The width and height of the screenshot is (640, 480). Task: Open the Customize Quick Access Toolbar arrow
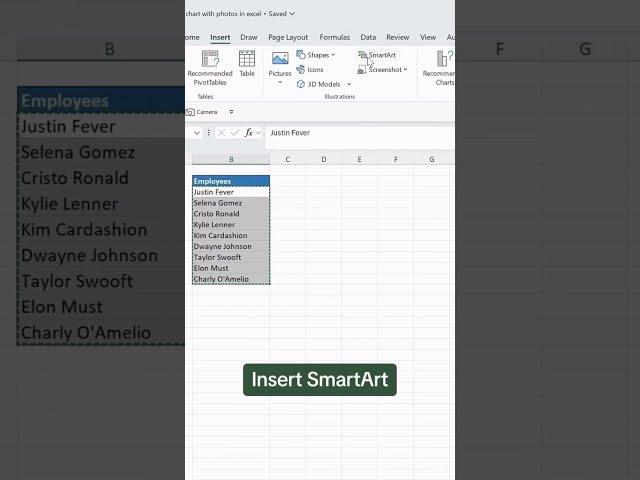231,112
